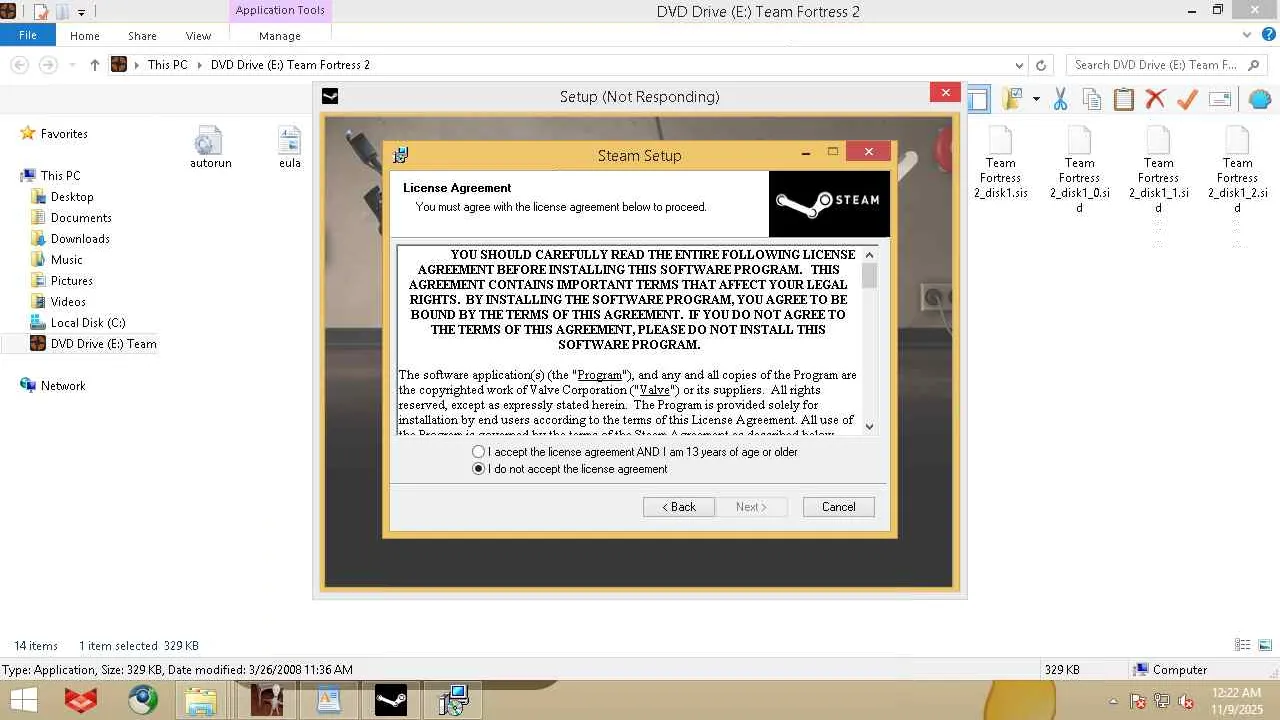Click the Copy icon in Explorer toolbar
1280x720 pixels.
(1092, 99)
